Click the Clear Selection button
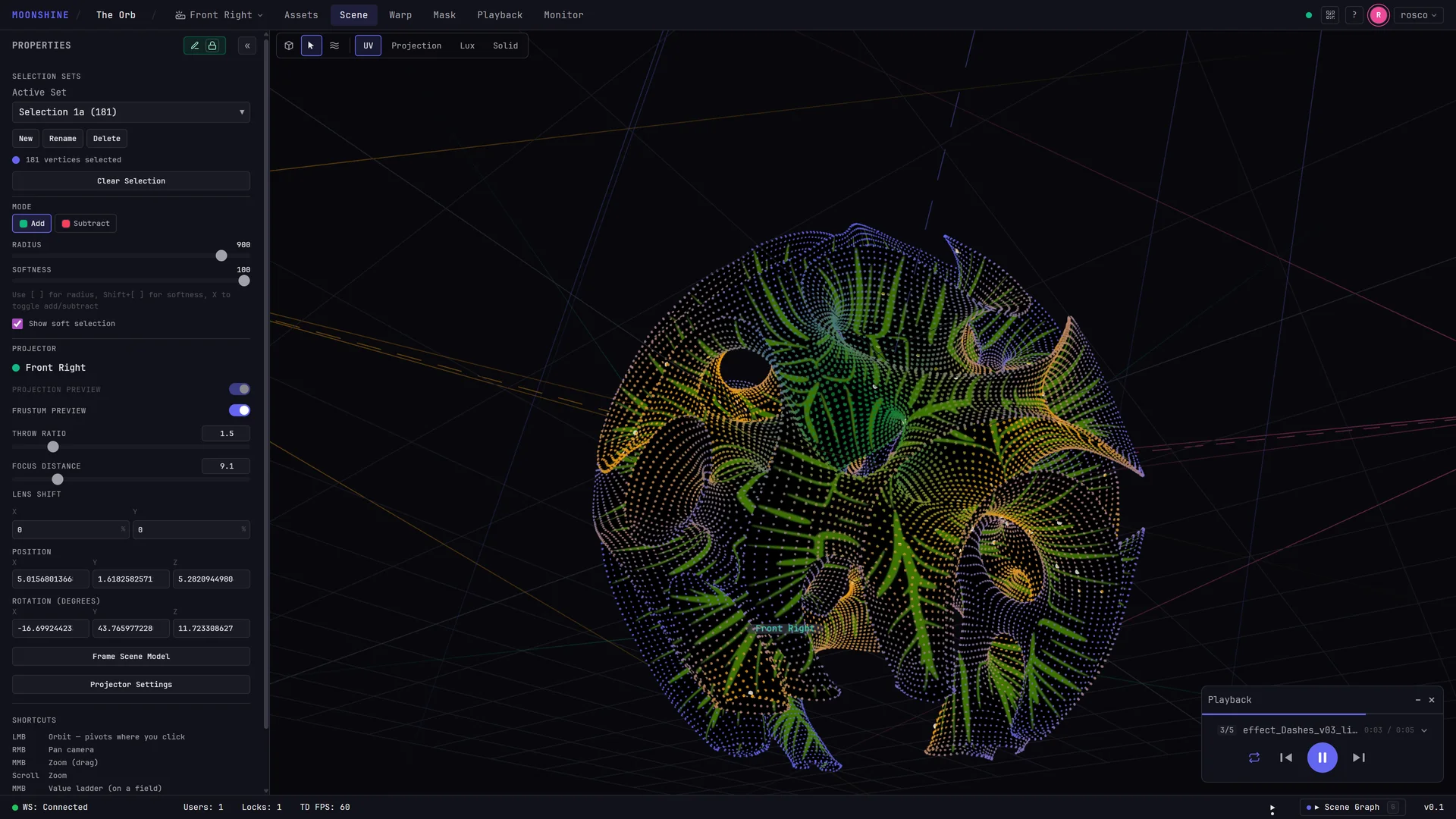The width and height of the screenshot is (1456, 819). pos(131,181)
